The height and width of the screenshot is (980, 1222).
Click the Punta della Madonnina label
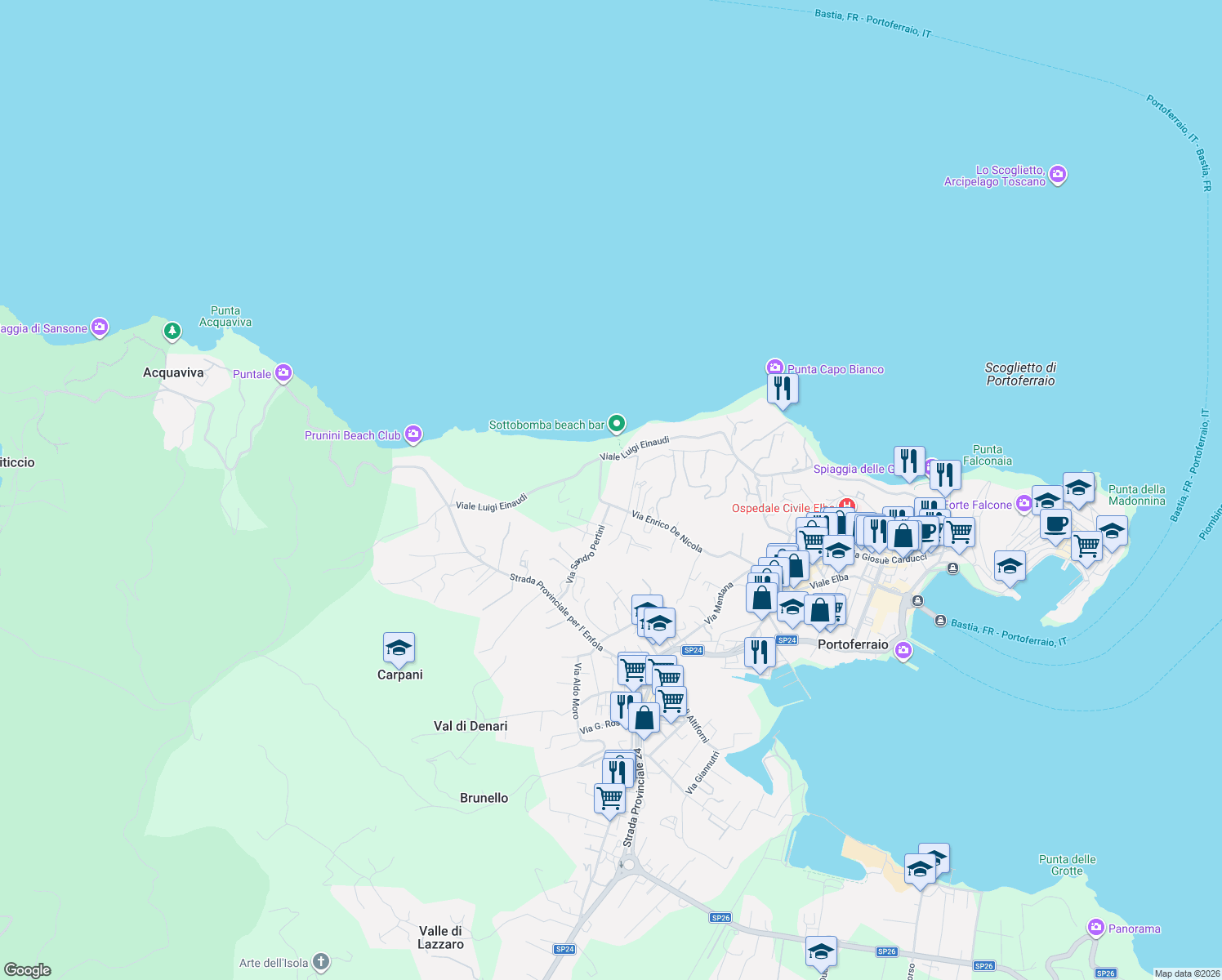coord(1137,495)
